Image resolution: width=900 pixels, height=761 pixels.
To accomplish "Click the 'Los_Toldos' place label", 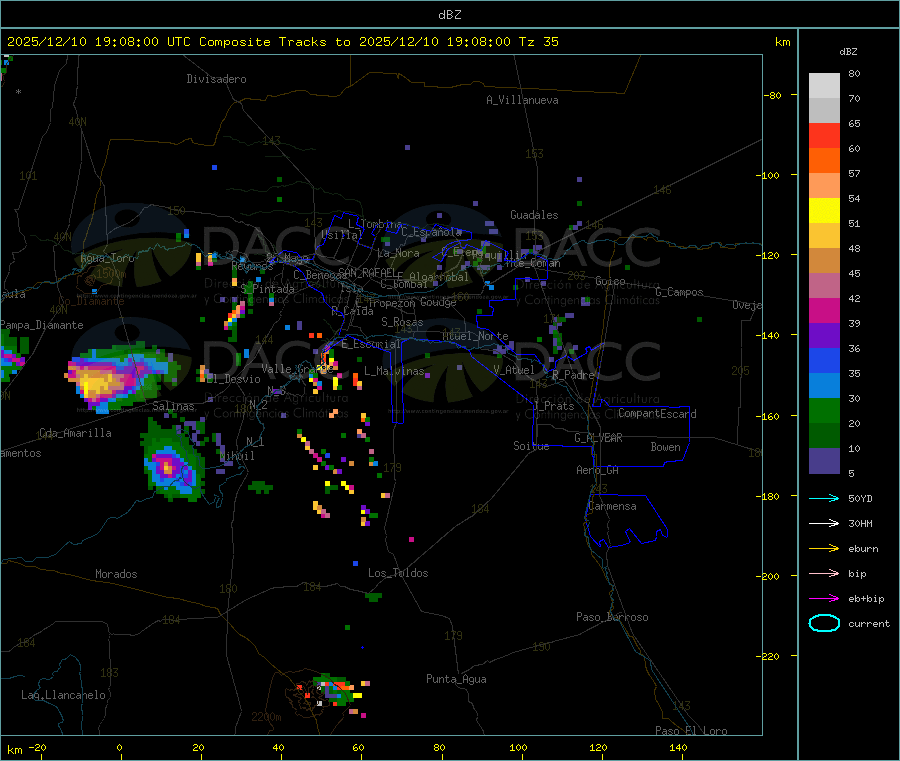I will tap(398, 573).
